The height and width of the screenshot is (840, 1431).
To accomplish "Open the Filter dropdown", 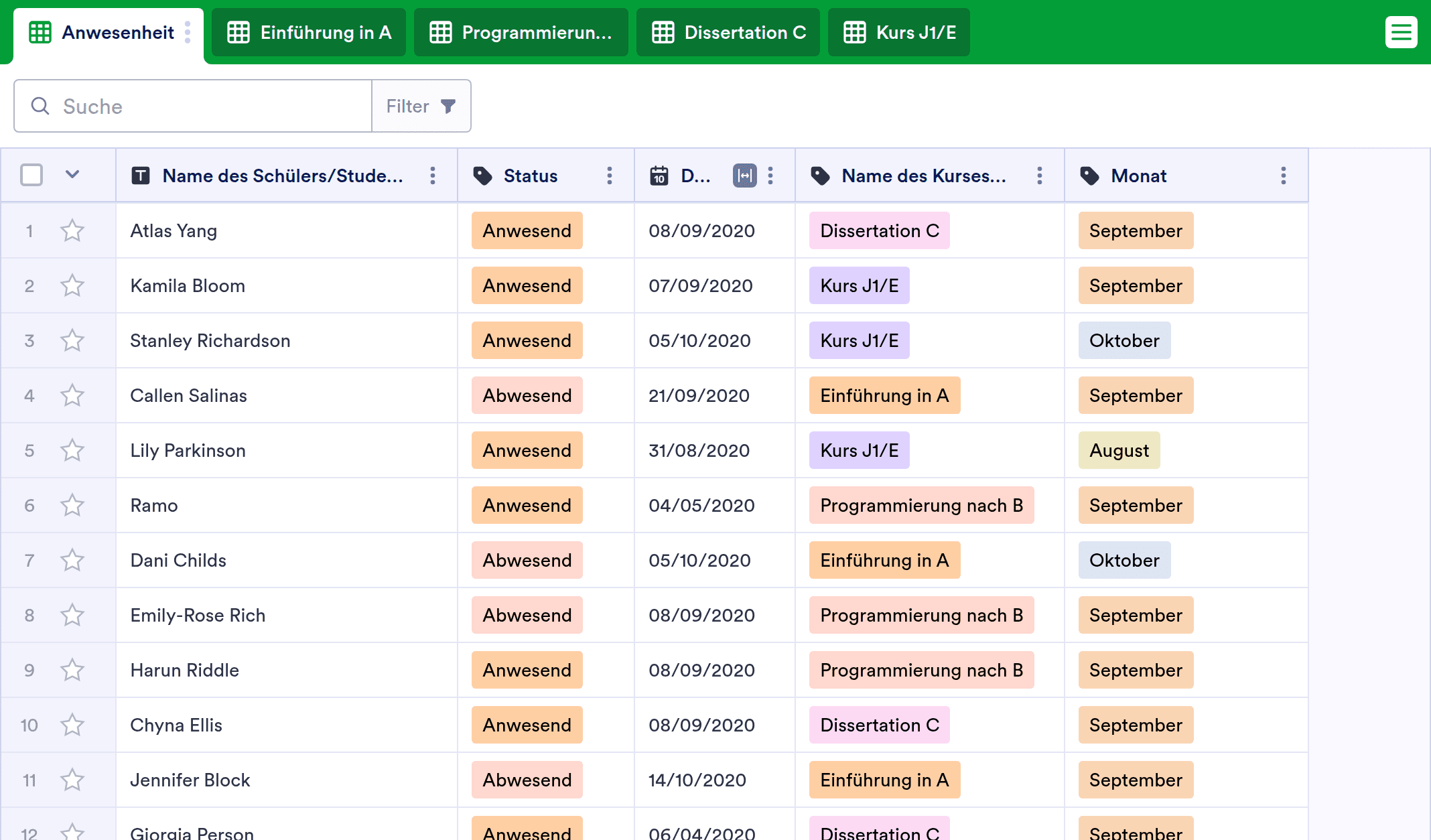I will (421, 106).
